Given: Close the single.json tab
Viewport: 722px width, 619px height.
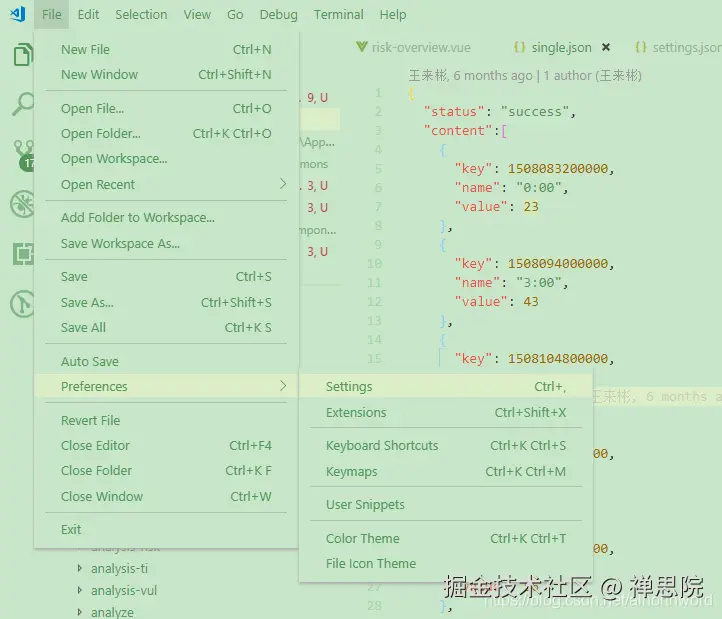Looking at the screenshot, I should 606,47.
